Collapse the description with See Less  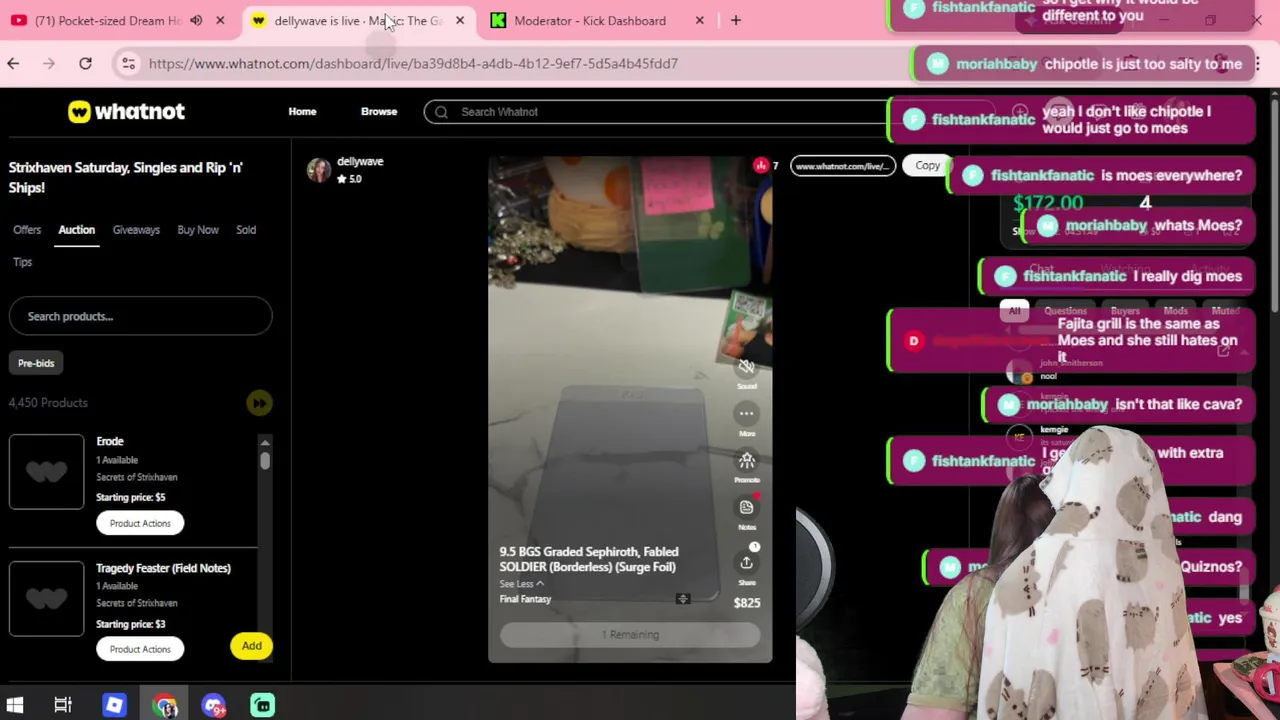click(521, 584)
